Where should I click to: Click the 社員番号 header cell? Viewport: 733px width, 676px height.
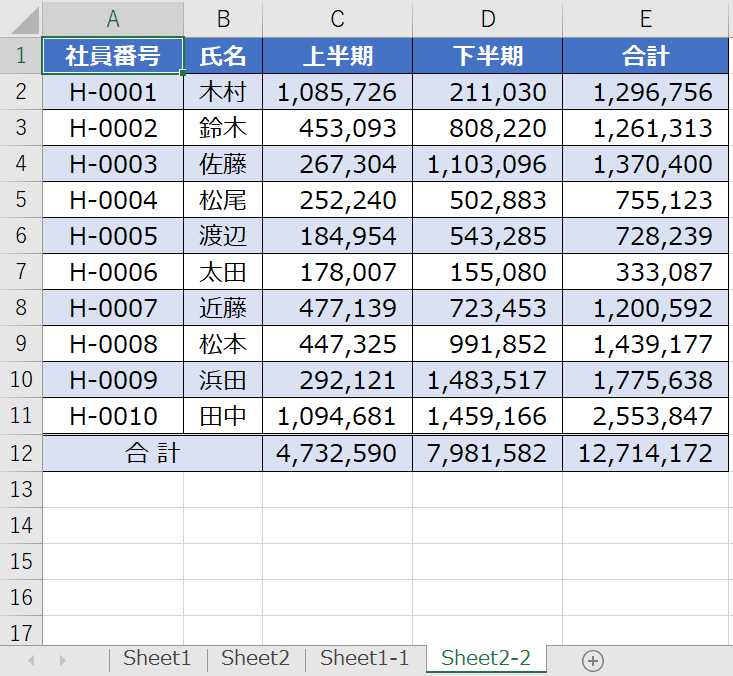[113, 55]
